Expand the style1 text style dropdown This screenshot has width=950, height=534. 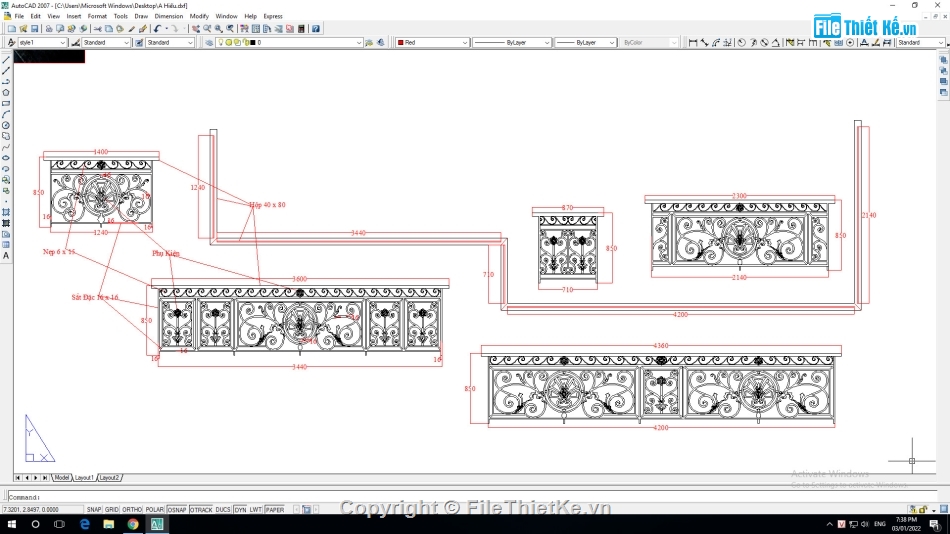click(42, 42)
